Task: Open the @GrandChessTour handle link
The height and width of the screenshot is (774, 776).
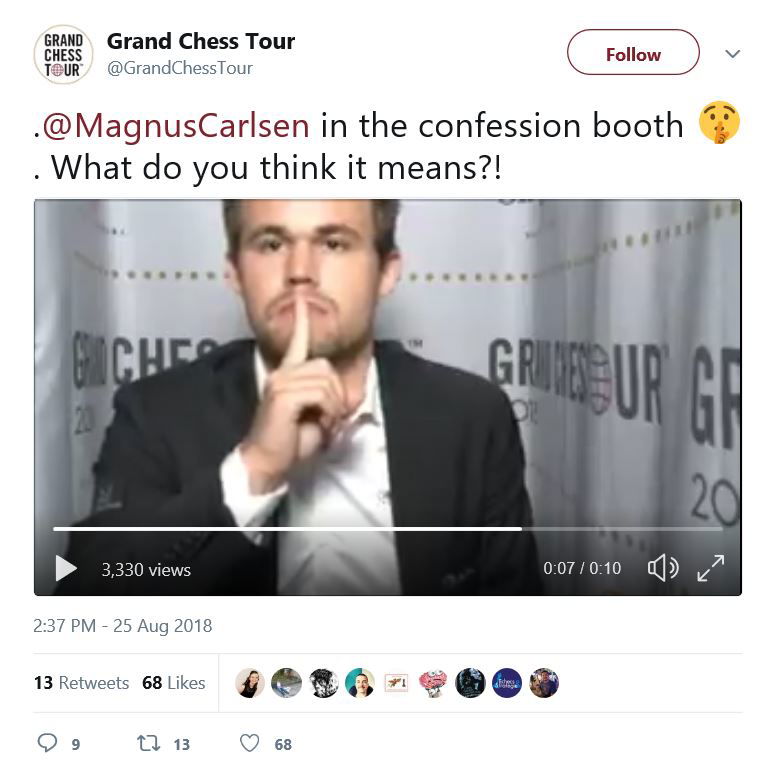Action: pyautogui.click(x=180, y=68)
